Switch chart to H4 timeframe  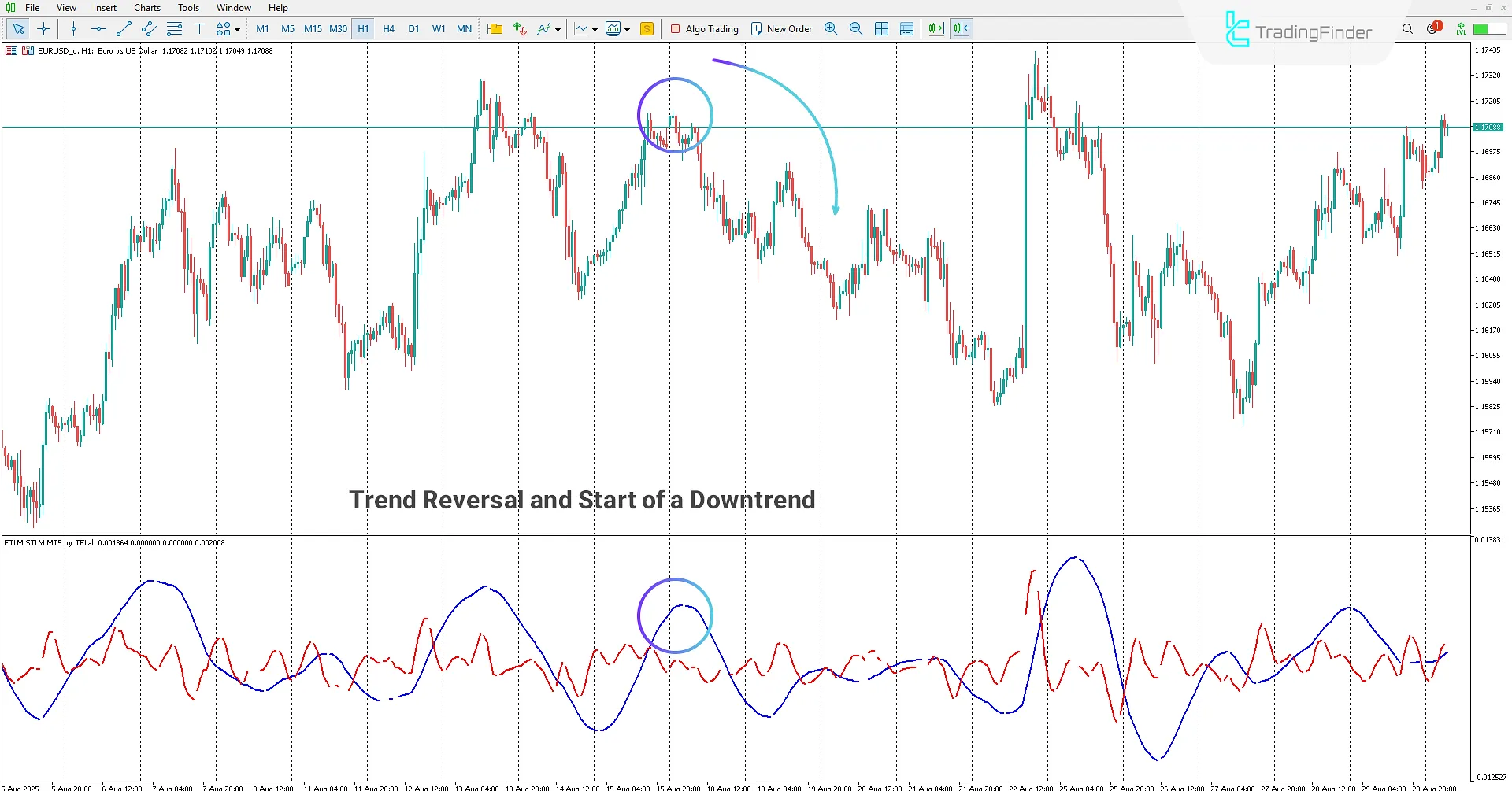click(388, 28)
